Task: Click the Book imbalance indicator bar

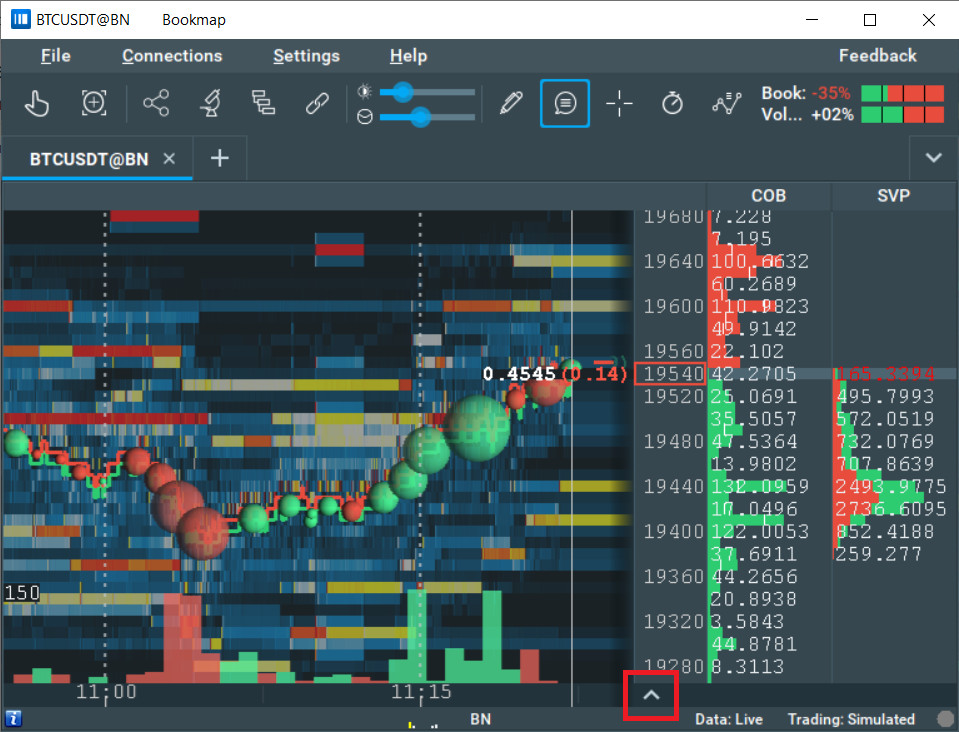Action: (x=902, y=93)
